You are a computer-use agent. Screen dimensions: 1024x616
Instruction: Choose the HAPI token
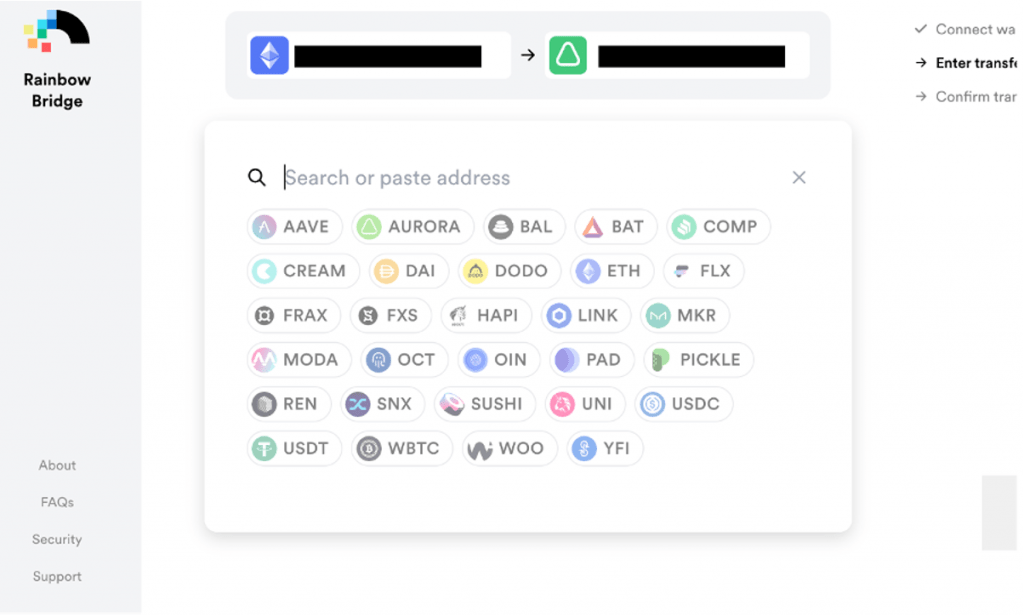click(485, 316)
